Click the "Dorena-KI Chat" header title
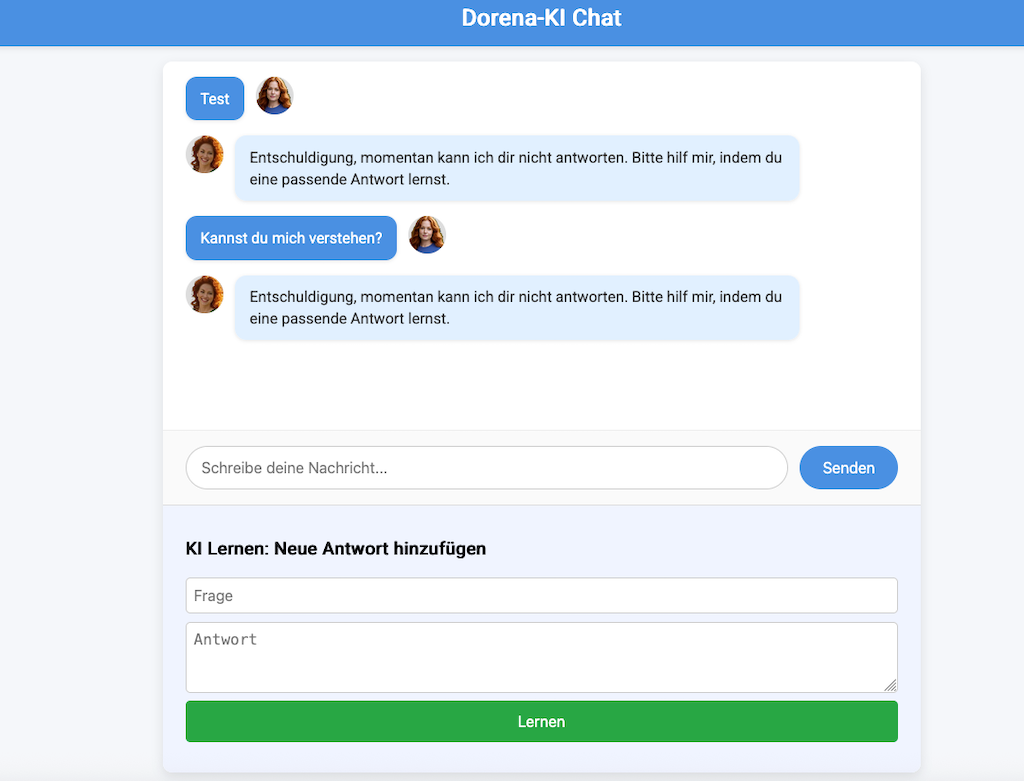 coord(541,18)
